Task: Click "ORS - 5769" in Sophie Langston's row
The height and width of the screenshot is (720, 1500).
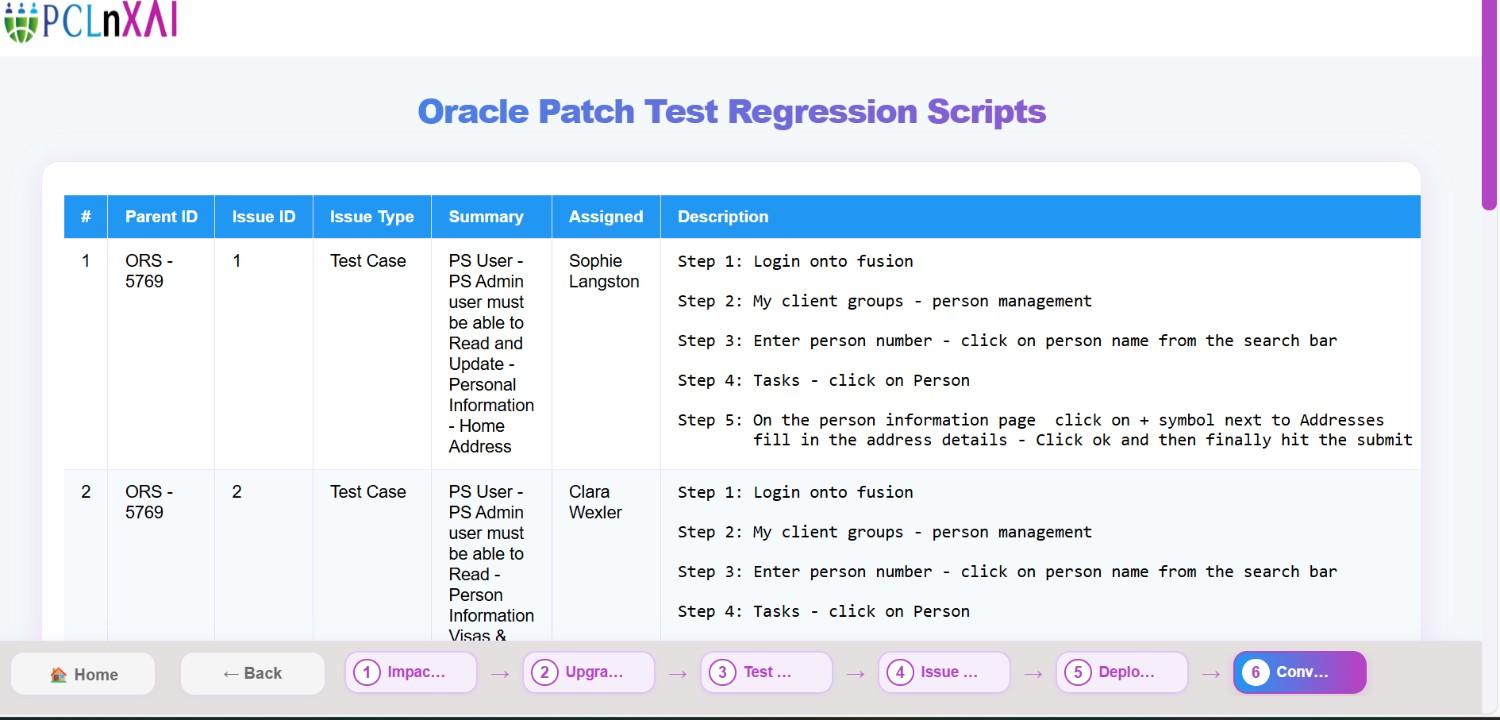Action: click(x=149, y=271)
